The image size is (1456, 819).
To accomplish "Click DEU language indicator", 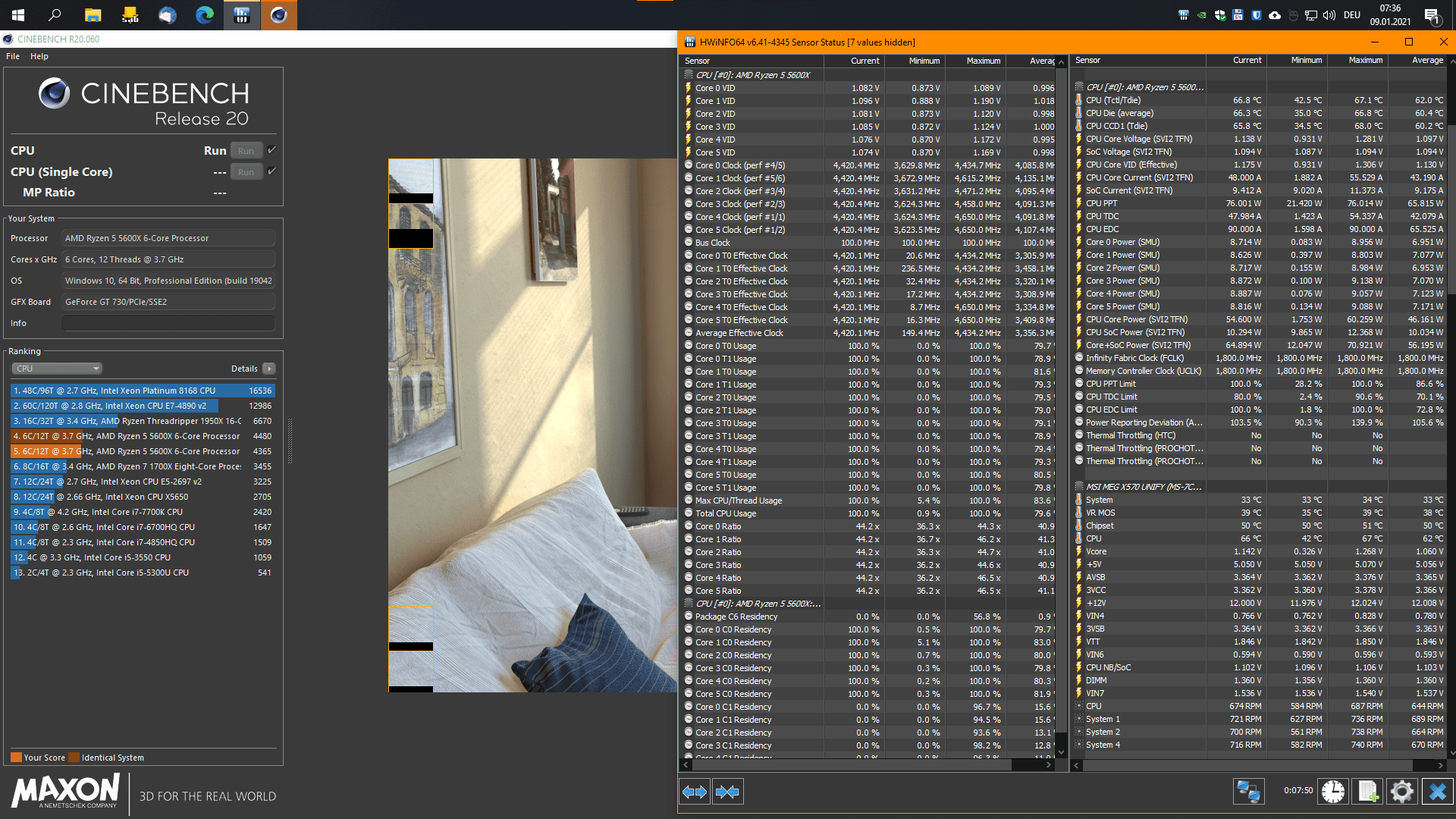I will 1352,15.
